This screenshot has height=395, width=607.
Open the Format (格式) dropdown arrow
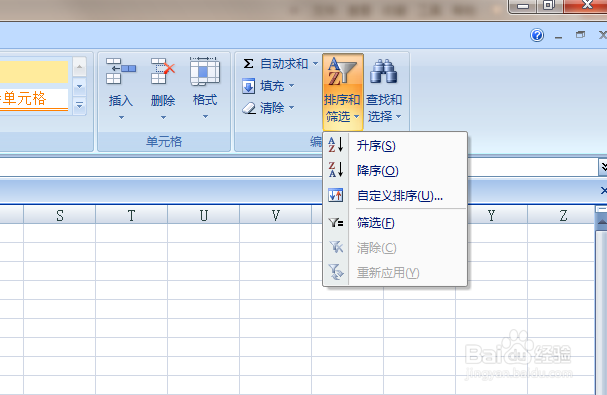tap(205, 116)
